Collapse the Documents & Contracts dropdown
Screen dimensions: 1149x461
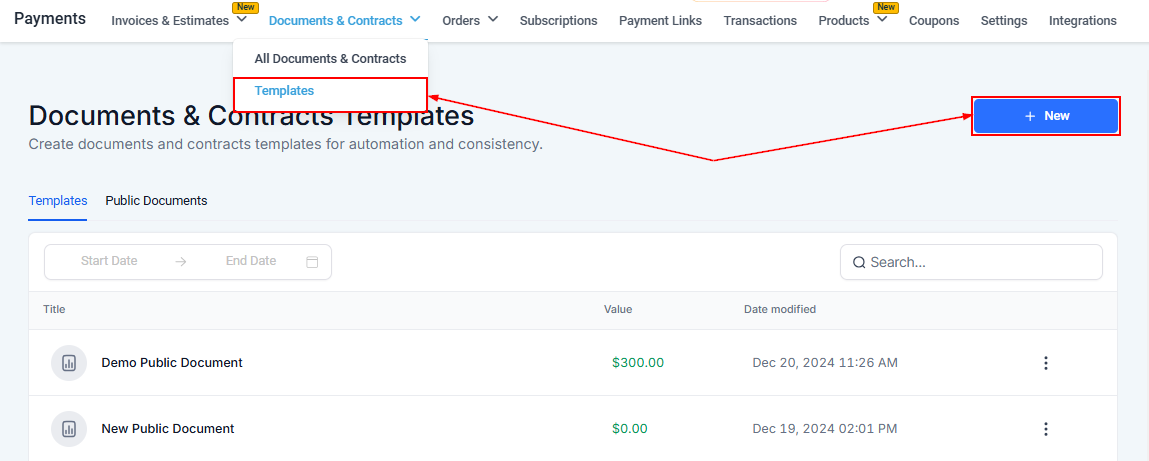[x=415, y=19]
